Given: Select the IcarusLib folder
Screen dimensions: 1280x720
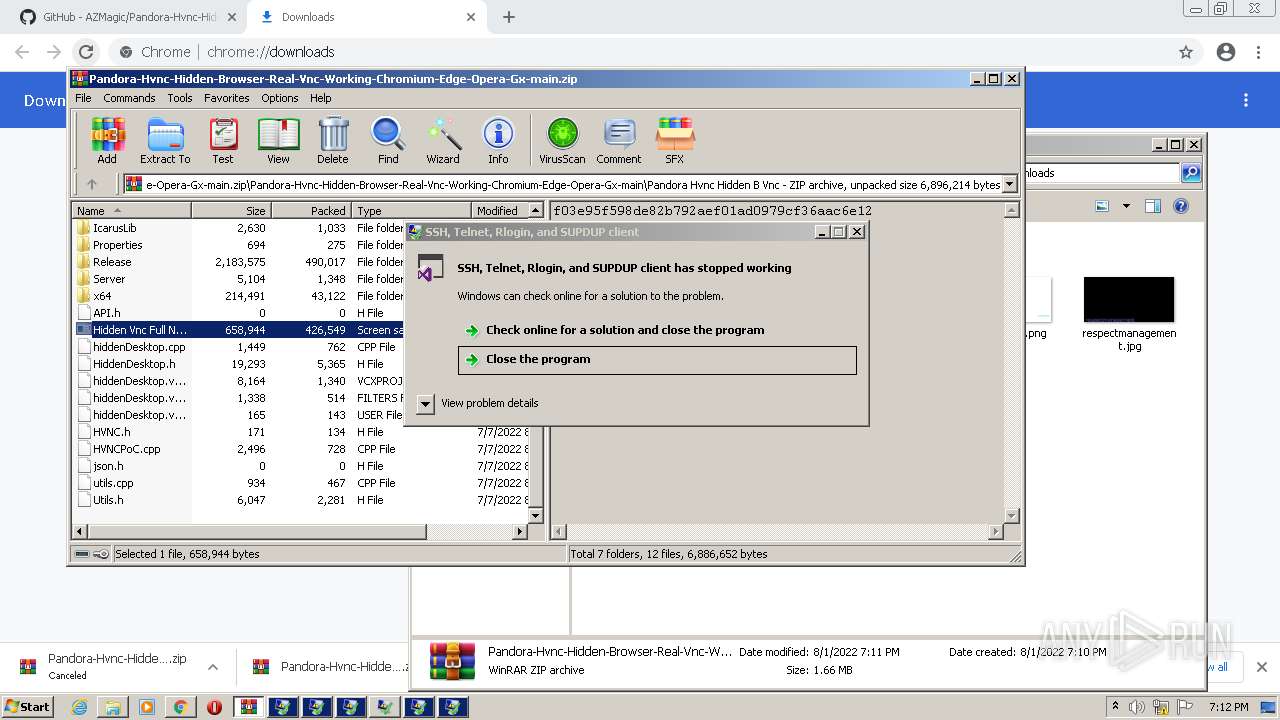Looking at the screenshot, I should (114, 228).
